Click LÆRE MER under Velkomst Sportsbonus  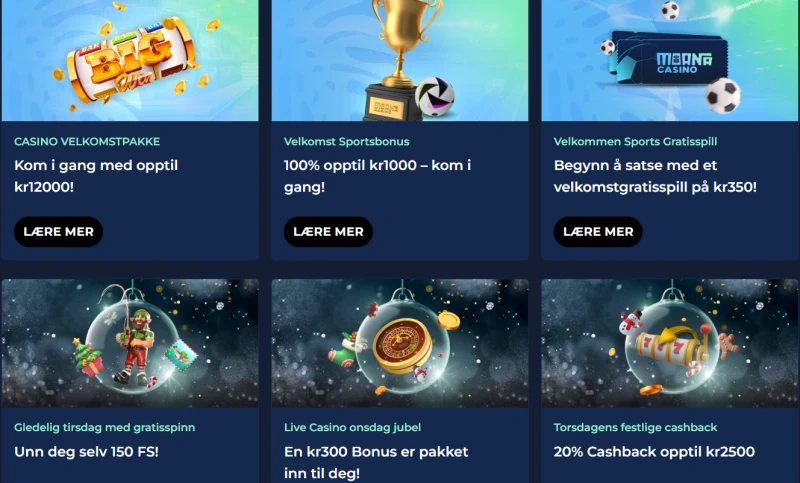point(329,232)
